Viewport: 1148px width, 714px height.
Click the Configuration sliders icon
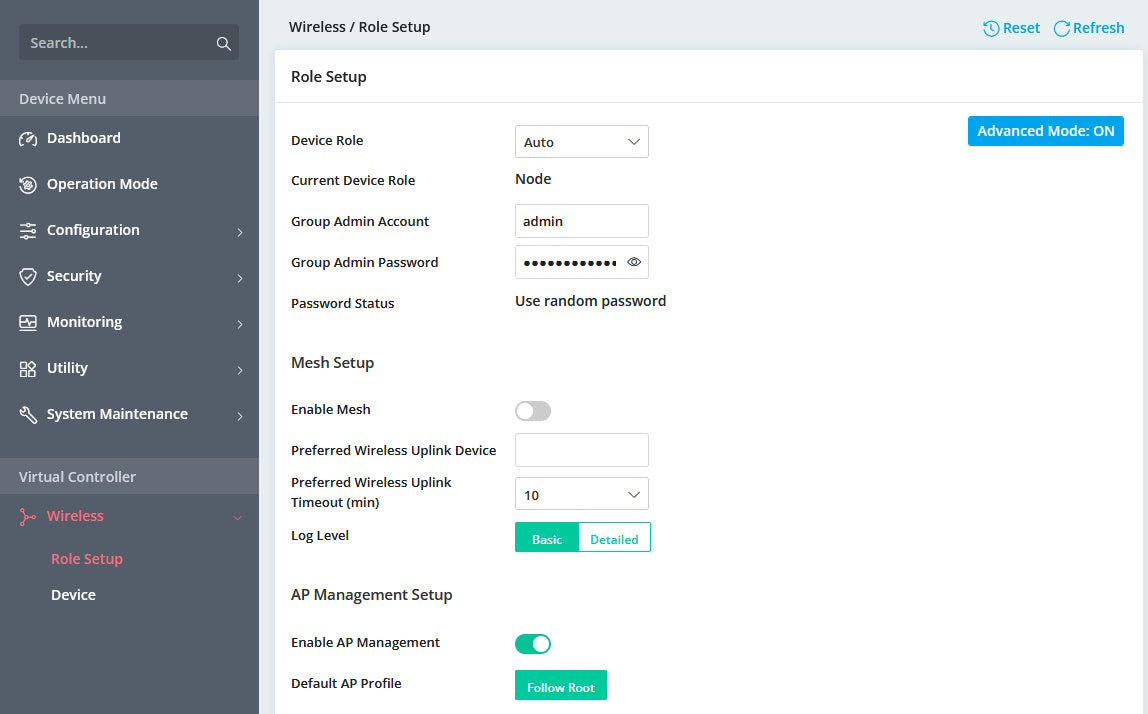pos(28,231)
